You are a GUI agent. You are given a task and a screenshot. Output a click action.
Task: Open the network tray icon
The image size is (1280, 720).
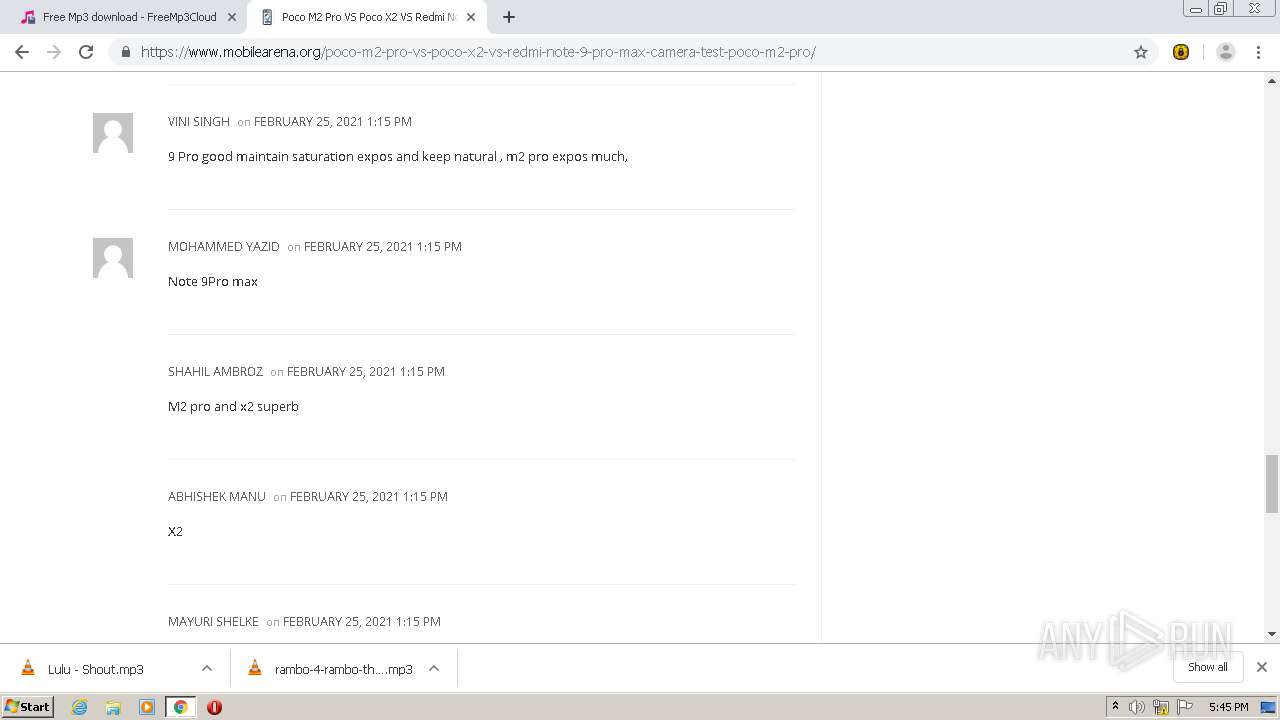1161,707
